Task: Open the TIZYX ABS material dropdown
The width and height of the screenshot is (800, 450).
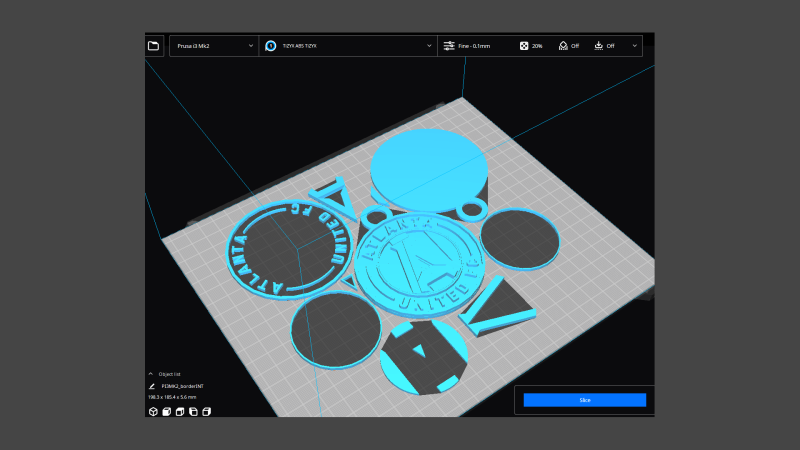Action: (x=348, y=46)
